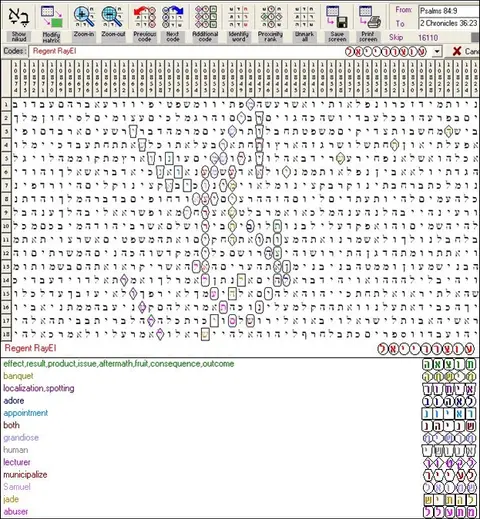
Task: Print the matrix with Print screen
Action: point(368,23)
